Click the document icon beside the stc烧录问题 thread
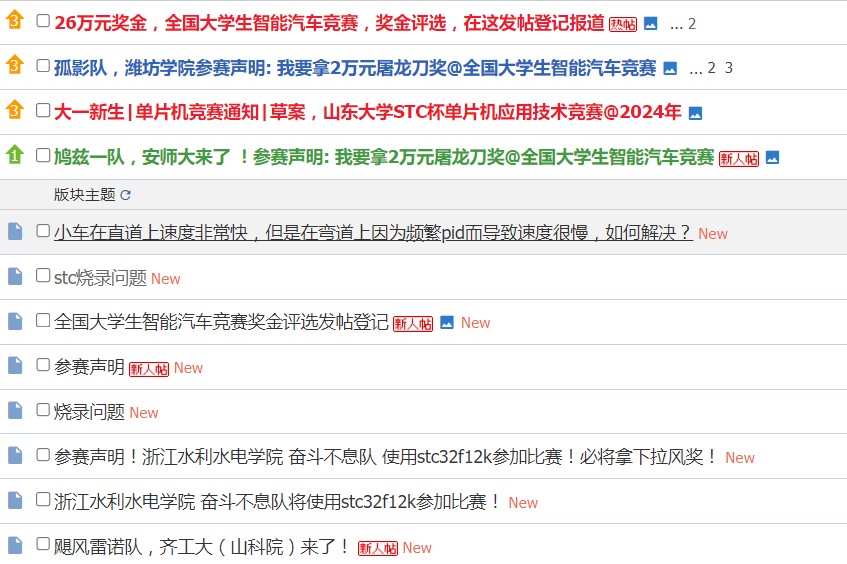The height and width of the screenshot is (564, 847). pos(15,276)
